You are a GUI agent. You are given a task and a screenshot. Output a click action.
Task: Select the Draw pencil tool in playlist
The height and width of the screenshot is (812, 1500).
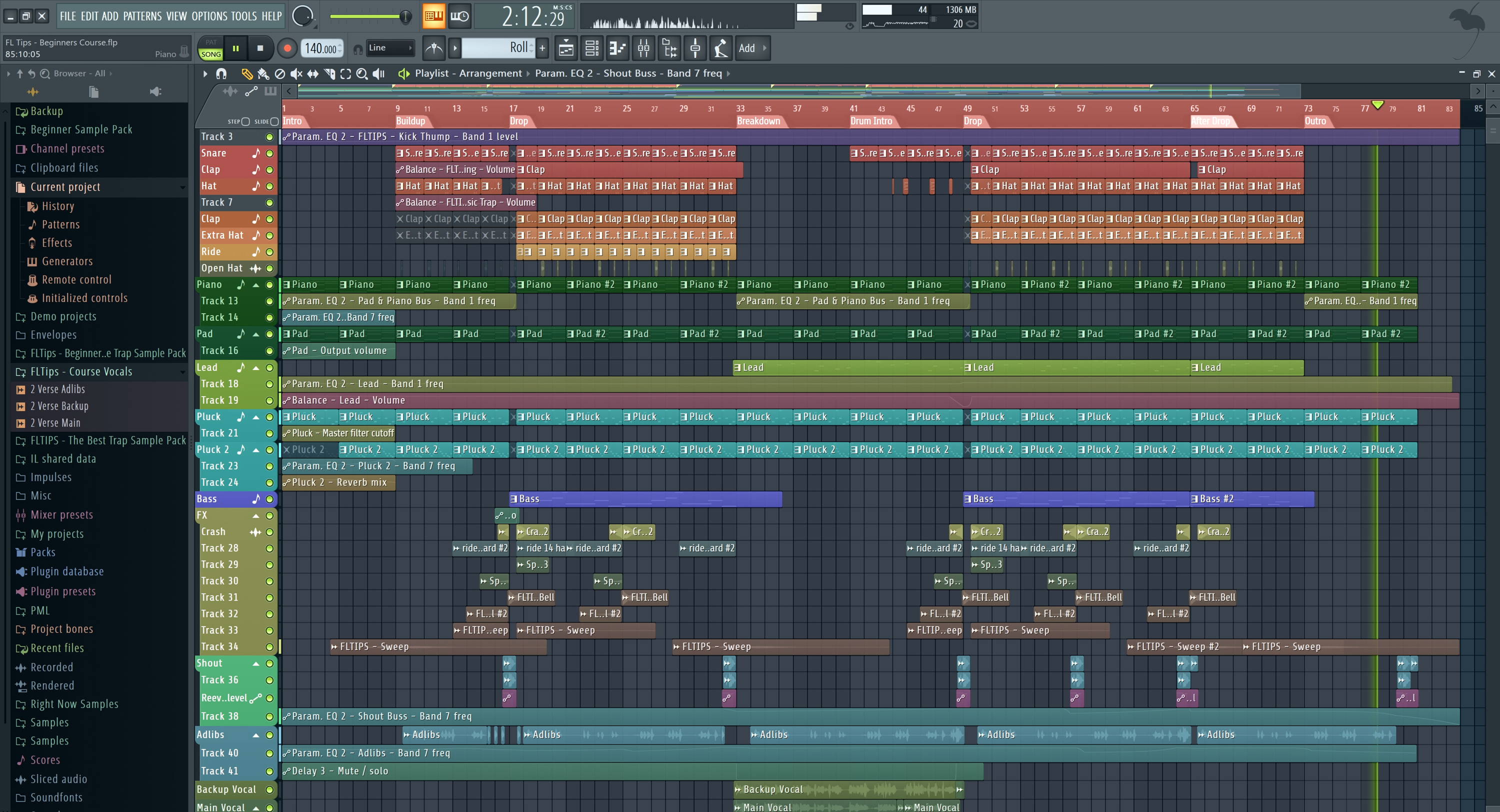coord(247,73)
